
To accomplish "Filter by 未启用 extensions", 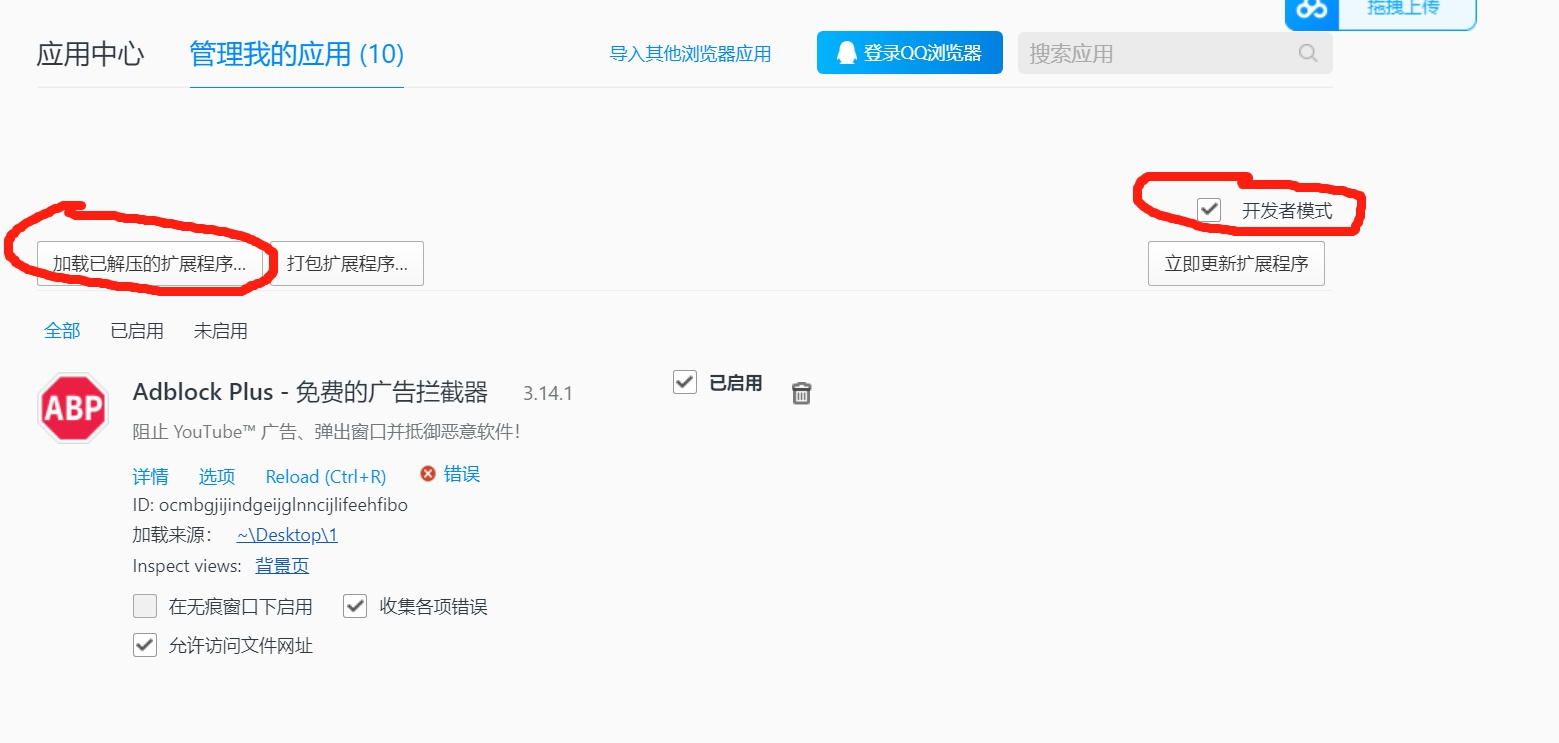I will pos(221,330).
